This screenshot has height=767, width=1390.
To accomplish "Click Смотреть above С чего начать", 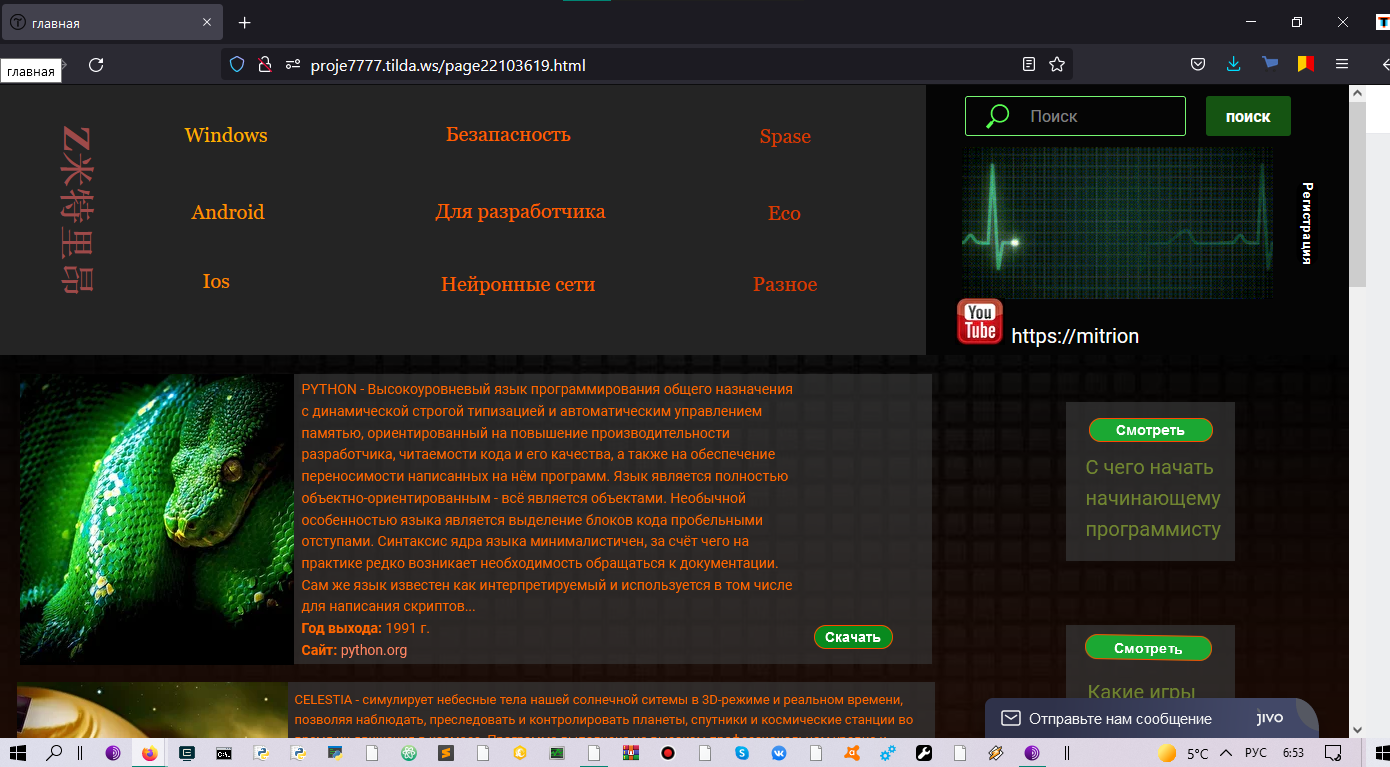I will [x=1150, y=430].
